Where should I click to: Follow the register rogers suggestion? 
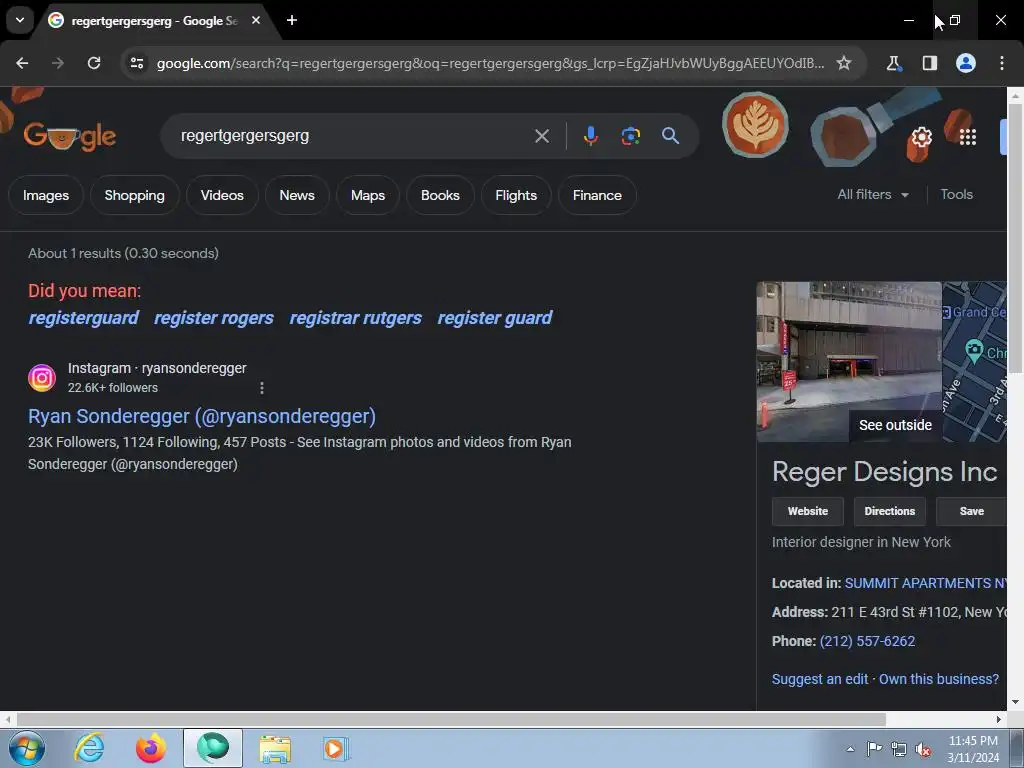(214, 318)
